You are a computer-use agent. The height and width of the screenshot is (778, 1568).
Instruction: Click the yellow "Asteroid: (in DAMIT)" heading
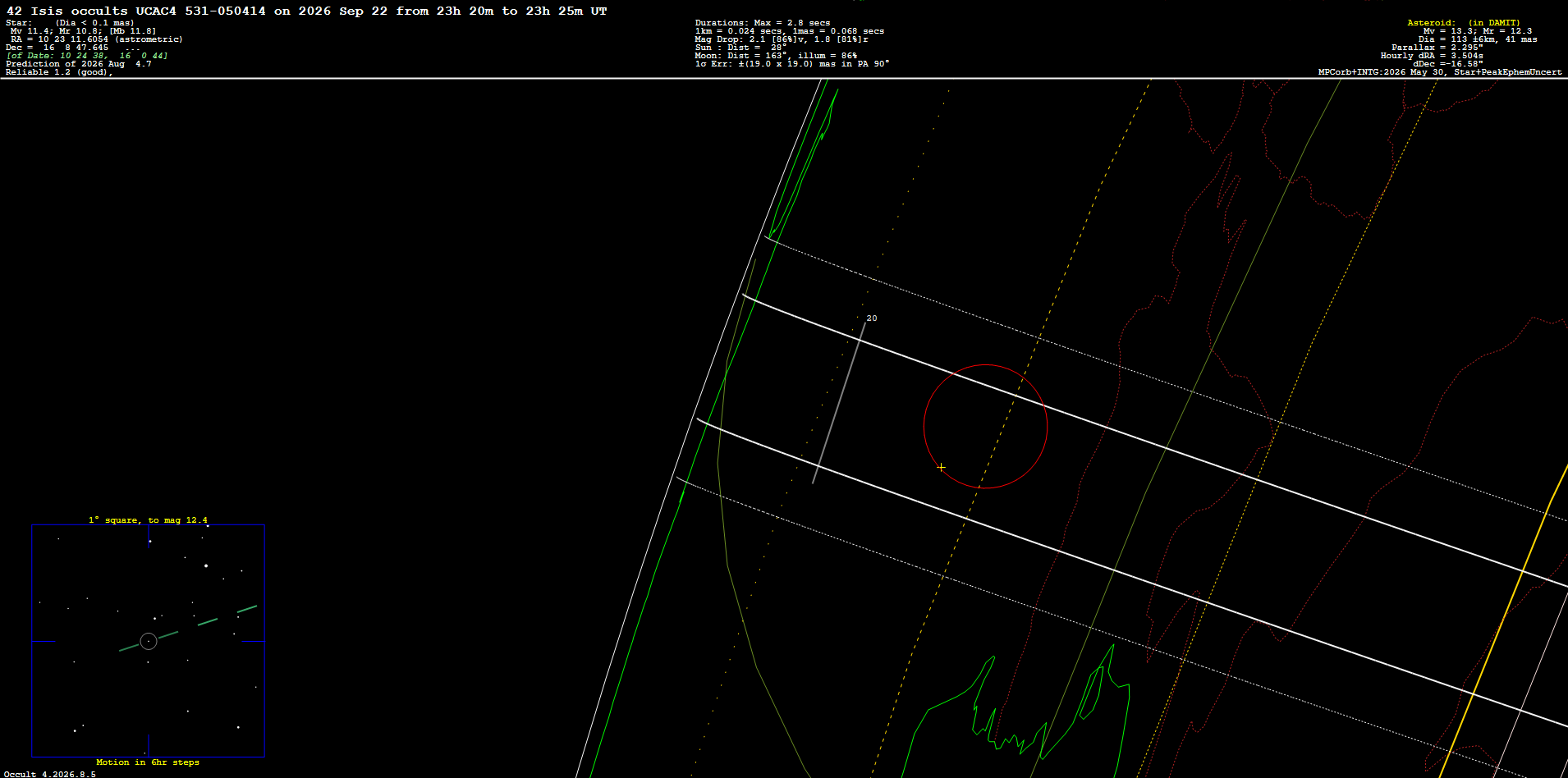tap(1464, 23)
